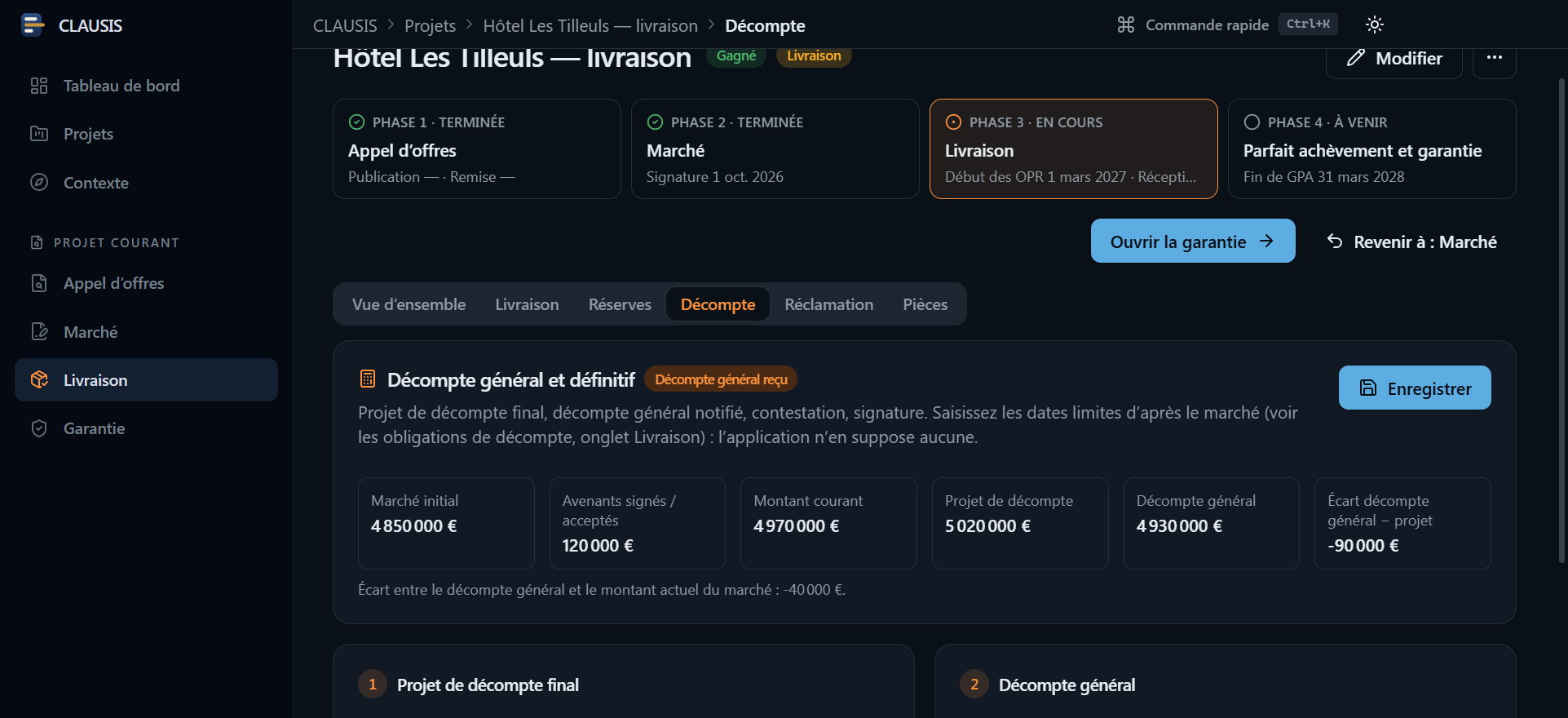Click the Gagné status badge

tap(736, 55)
